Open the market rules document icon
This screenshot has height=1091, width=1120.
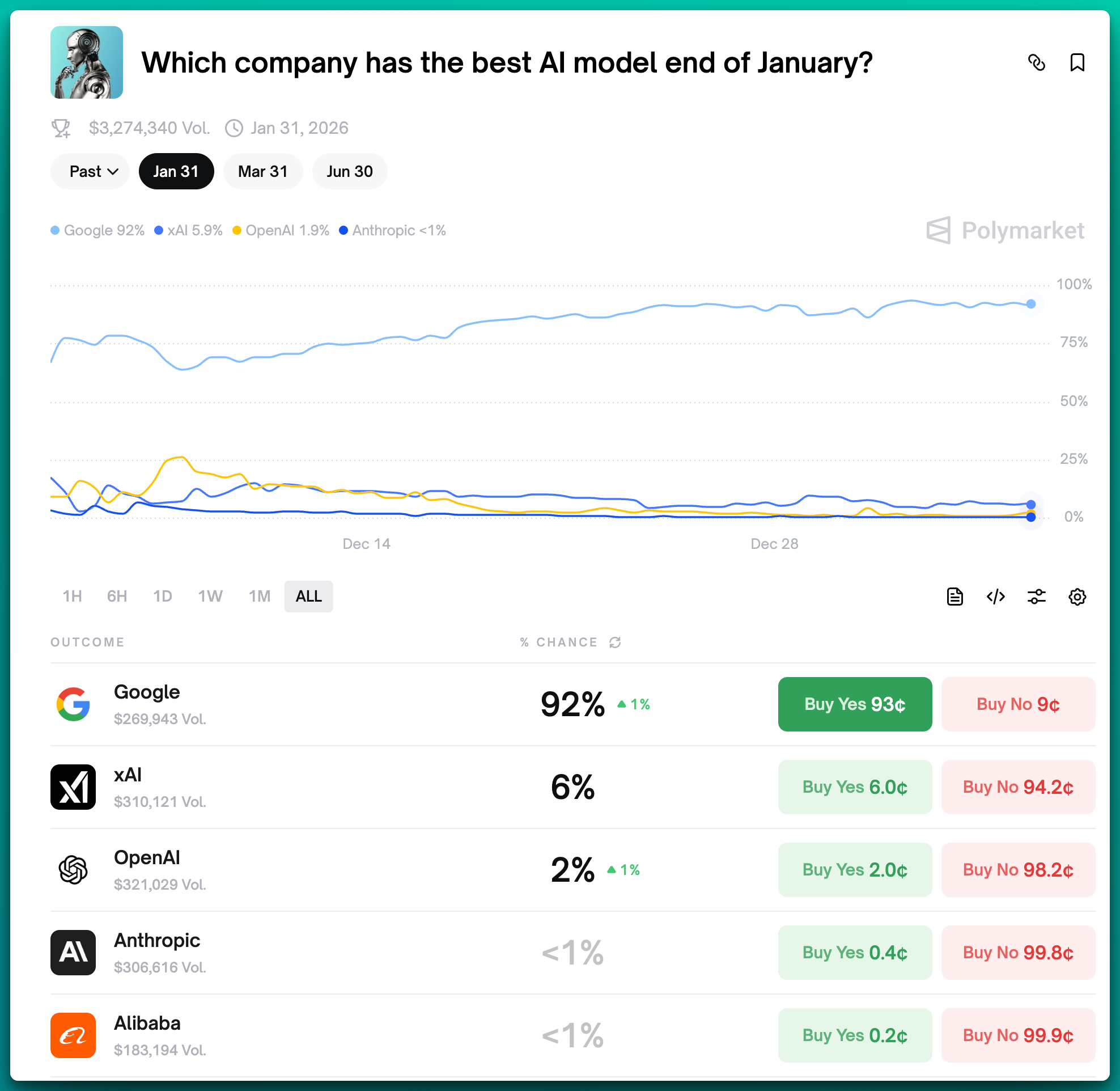click(954, 597)
